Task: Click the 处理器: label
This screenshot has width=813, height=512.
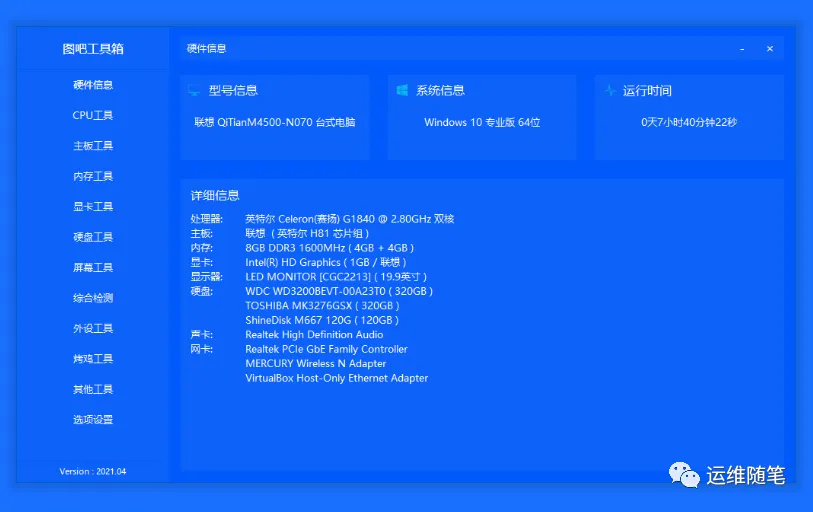Action: tap(206, 219)
